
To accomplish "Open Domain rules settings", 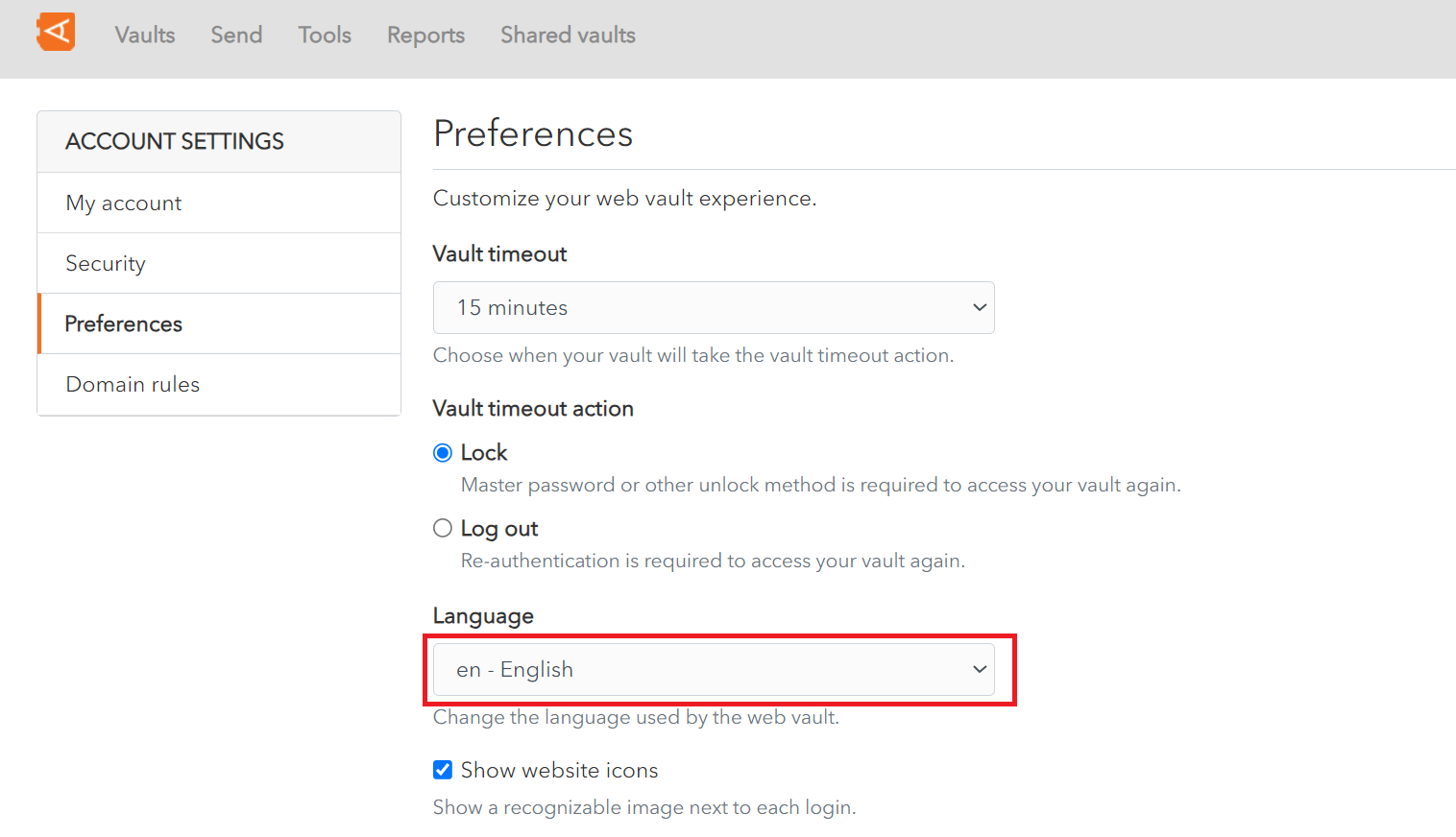I will click(219, 384).
